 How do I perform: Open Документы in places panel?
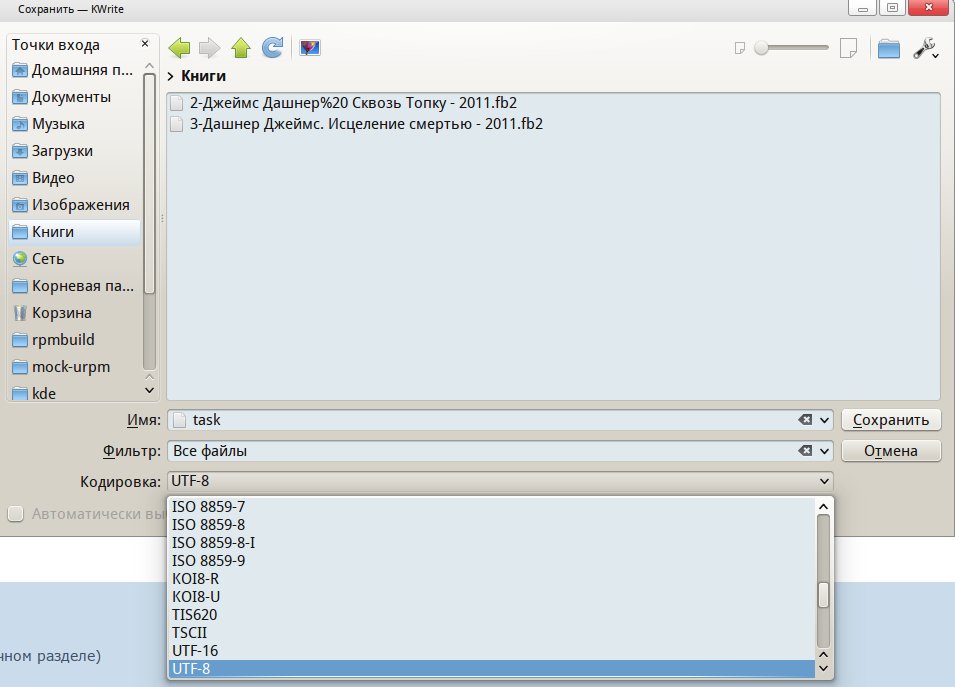73,97
